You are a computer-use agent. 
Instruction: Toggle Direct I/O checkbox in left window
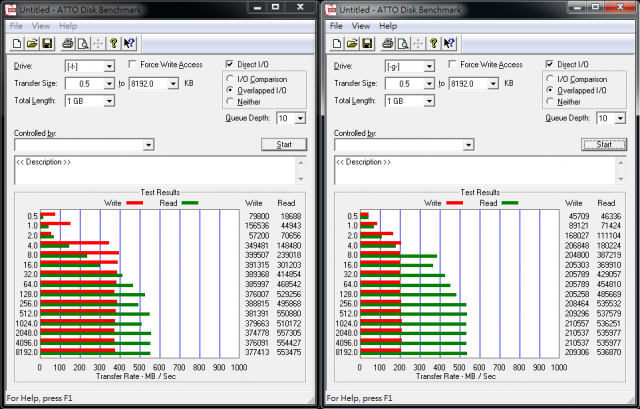[229, 64]
